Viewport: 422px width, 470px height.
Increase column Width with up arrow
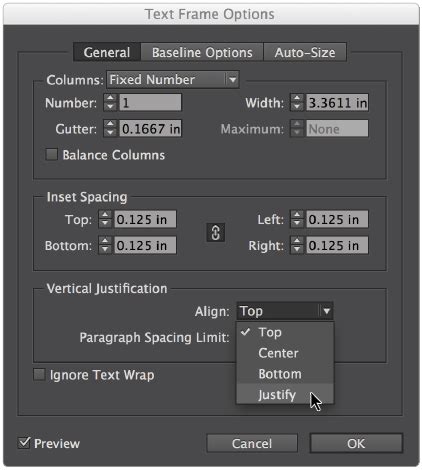296,98
